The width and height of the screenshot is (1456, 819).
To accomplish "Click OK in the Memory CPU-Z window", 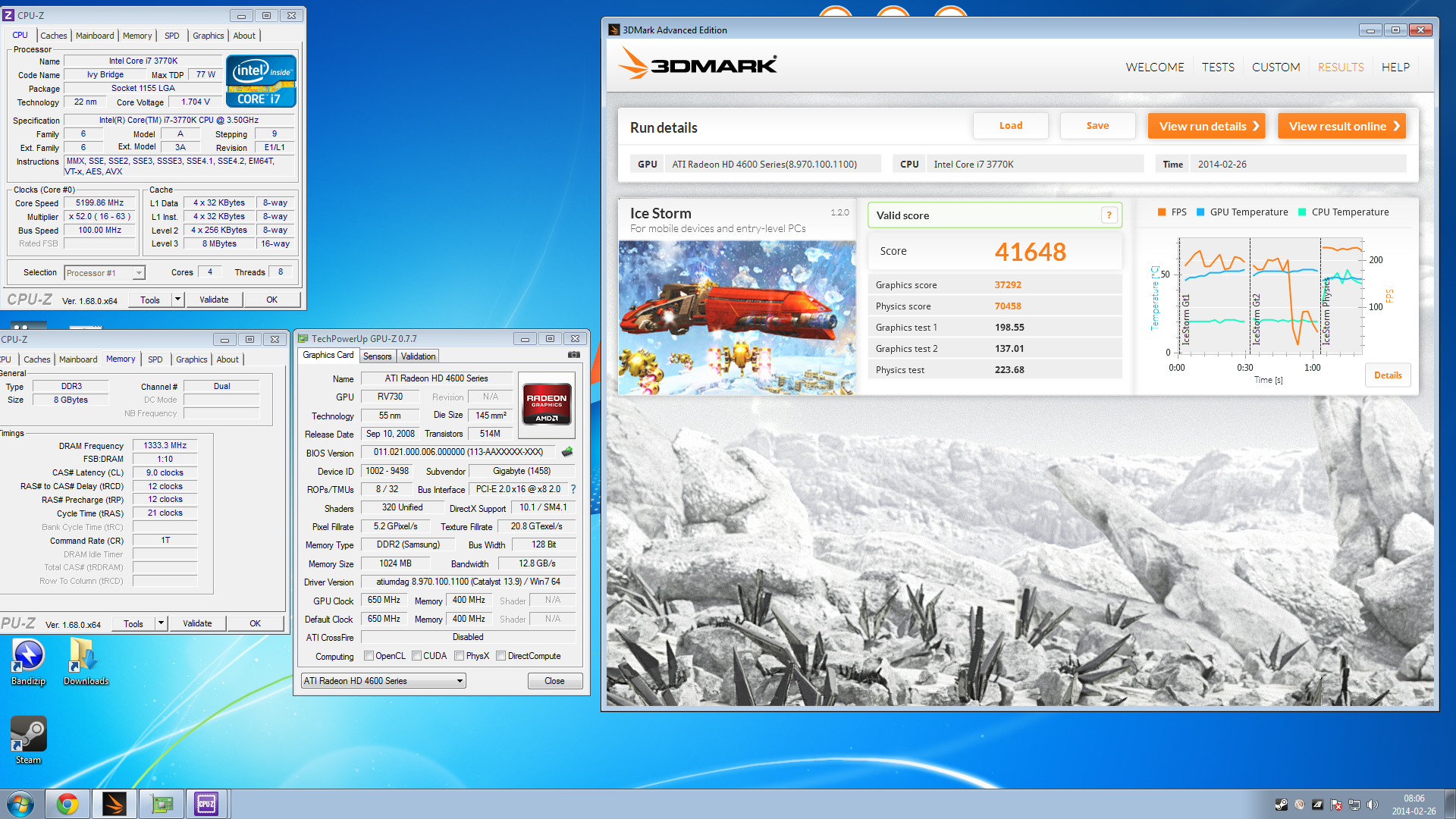I will pyautogui.click(x=256, y=623).
